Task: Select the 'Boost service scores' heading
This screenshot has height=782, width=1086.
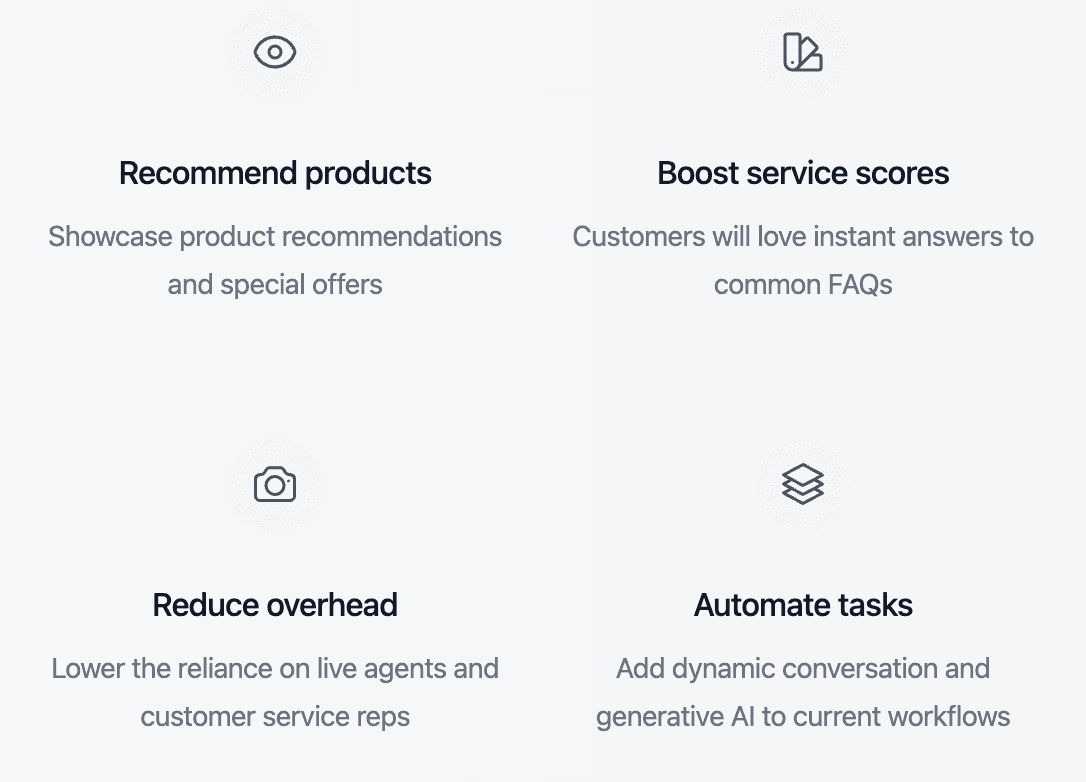Action: pos(803,173)
